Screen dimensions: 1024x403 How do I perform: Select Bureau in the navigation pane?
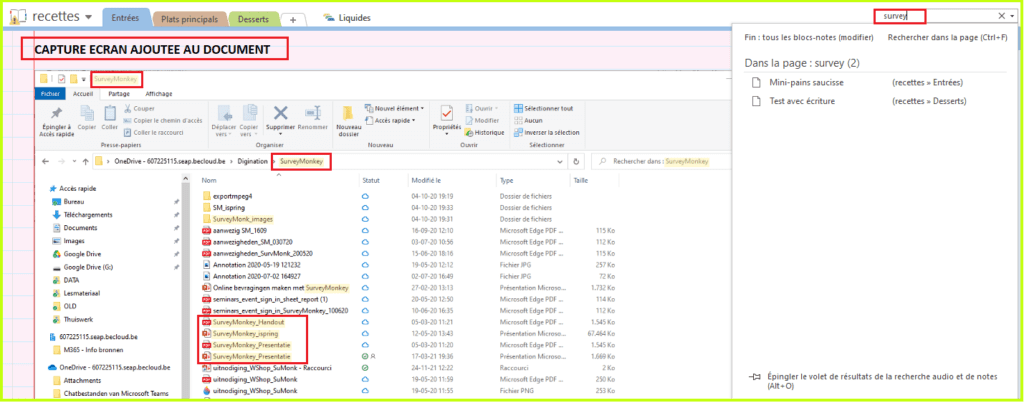coord(74,202)
